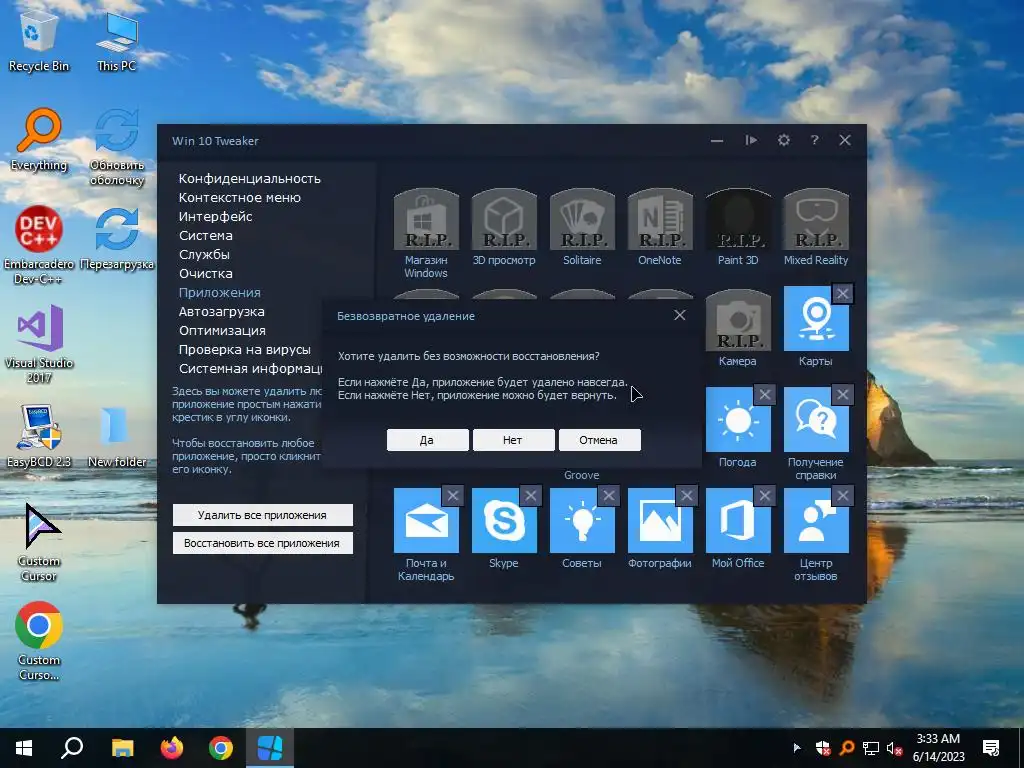Remove Советы via its corner X

[609, 496]
